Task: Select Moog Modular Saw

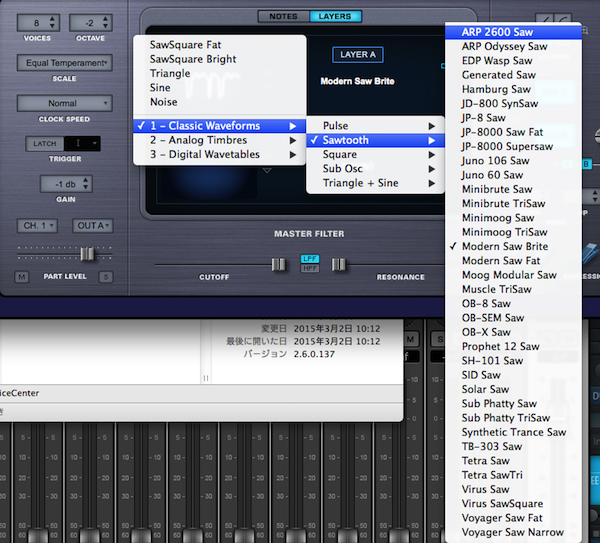Action: (x=514, y=275)
